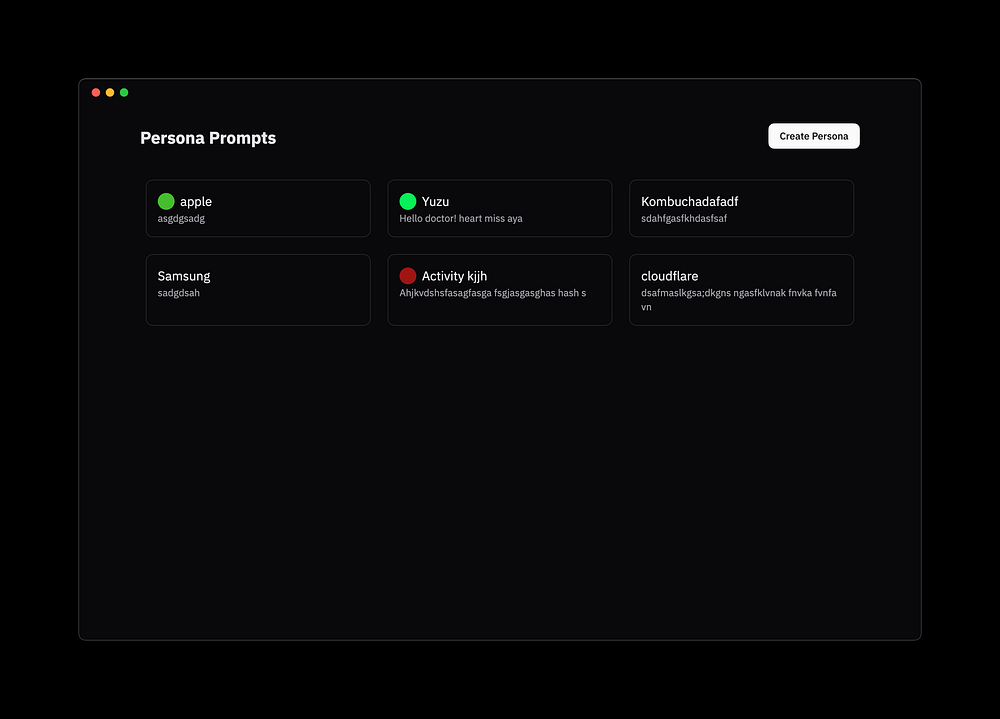Select the cloudflare persona name
1000x719 pixels.
(x=669, y=276)
